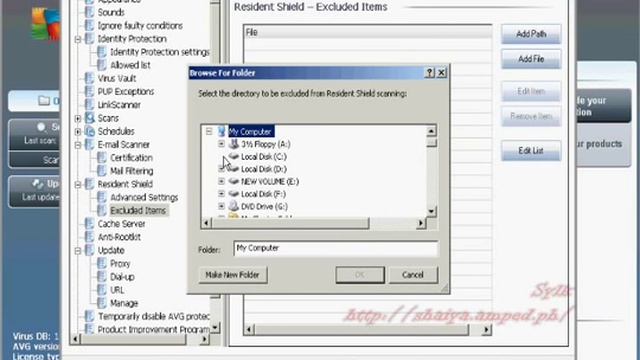Click the Update page icon
640x360 pixels.
click(89, 250)
